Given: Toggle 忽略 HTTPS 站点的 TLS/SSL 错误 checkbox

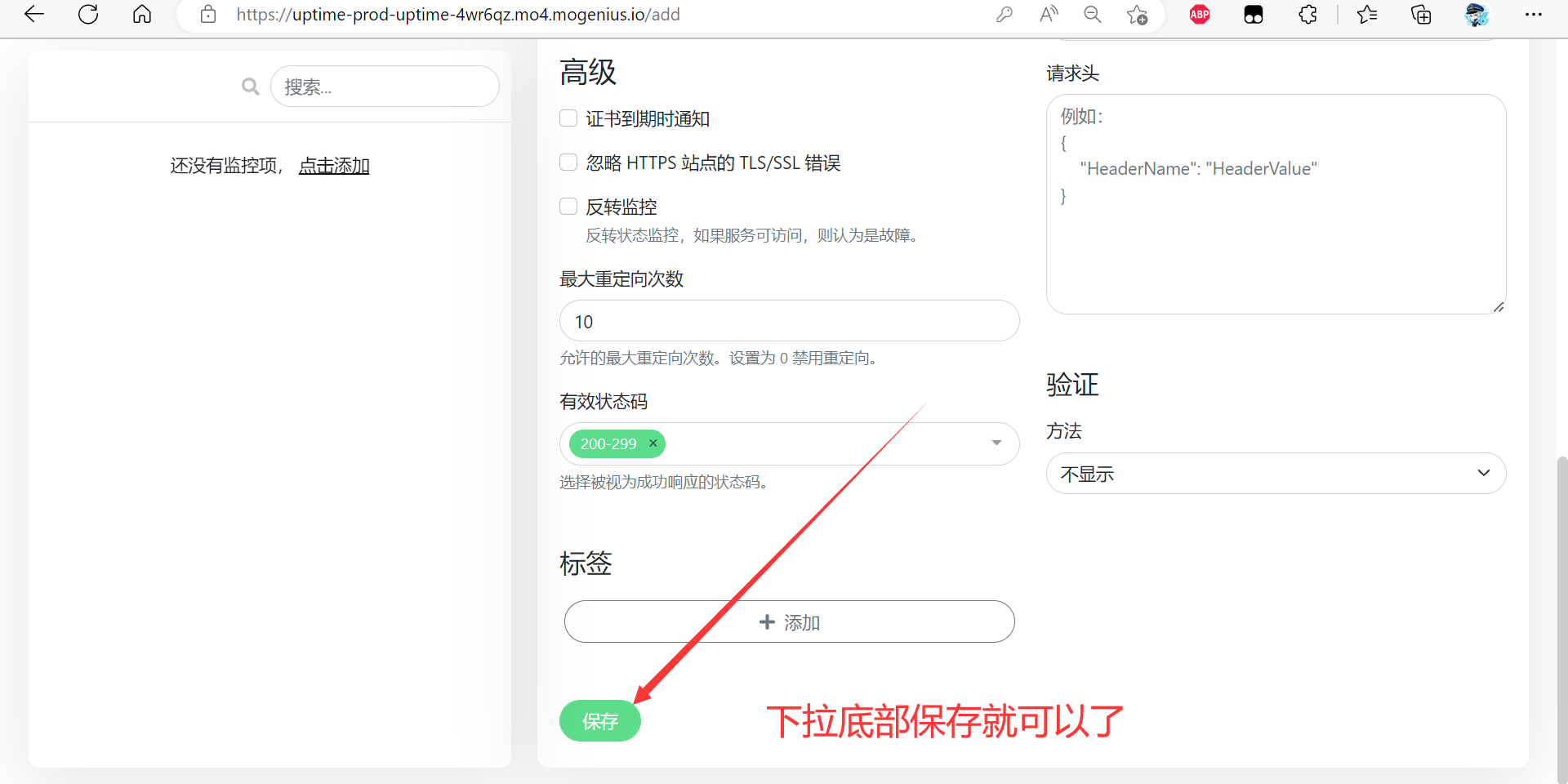Looking at the screenshot, I should click(568, 163).
